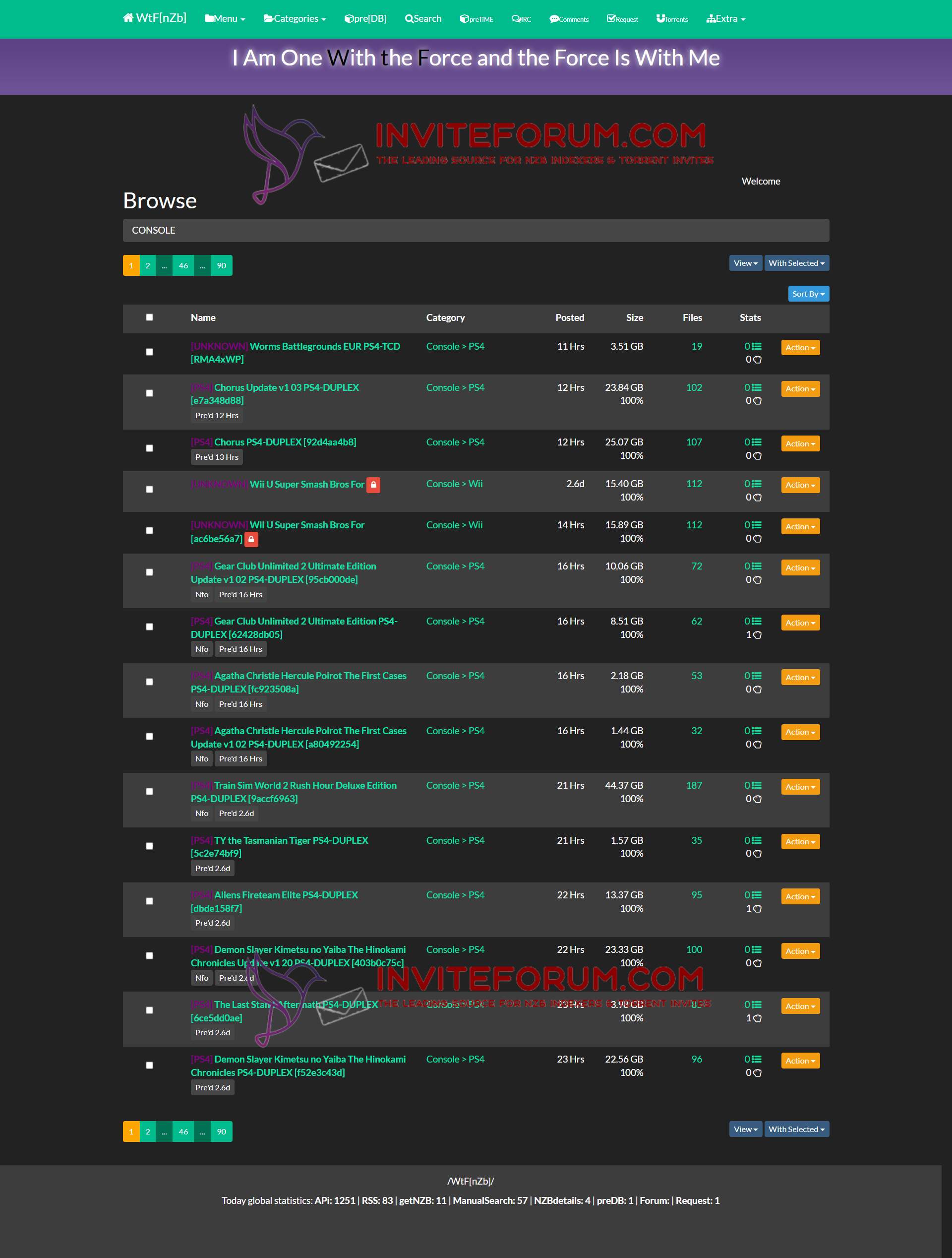
Task: Open the 187 files link for Train Sim World
Action: point(694,785)
